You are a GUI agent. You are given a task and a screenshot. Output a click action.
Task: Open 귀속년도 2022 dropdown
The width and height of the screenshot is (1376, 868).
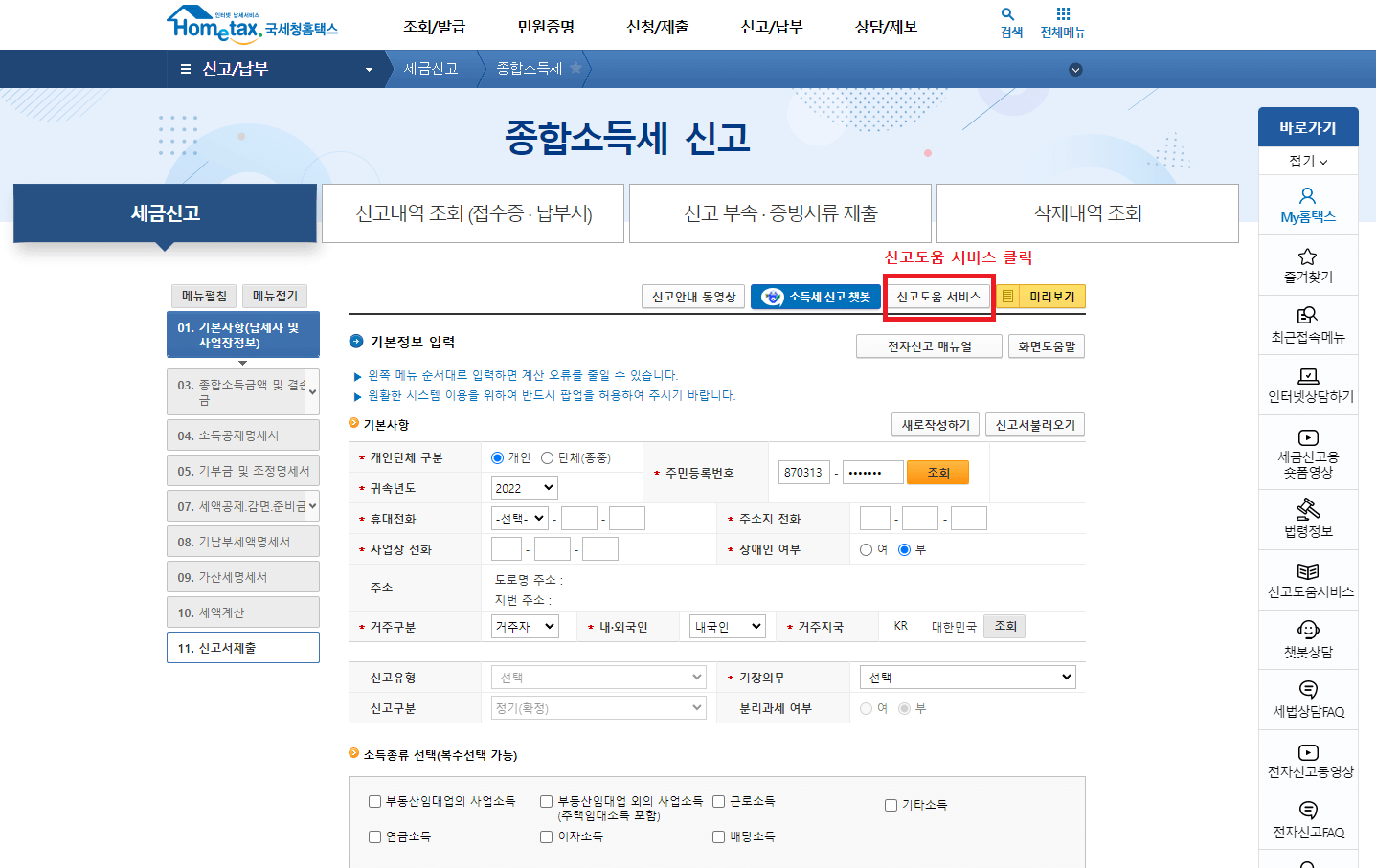tap(525, 488)
